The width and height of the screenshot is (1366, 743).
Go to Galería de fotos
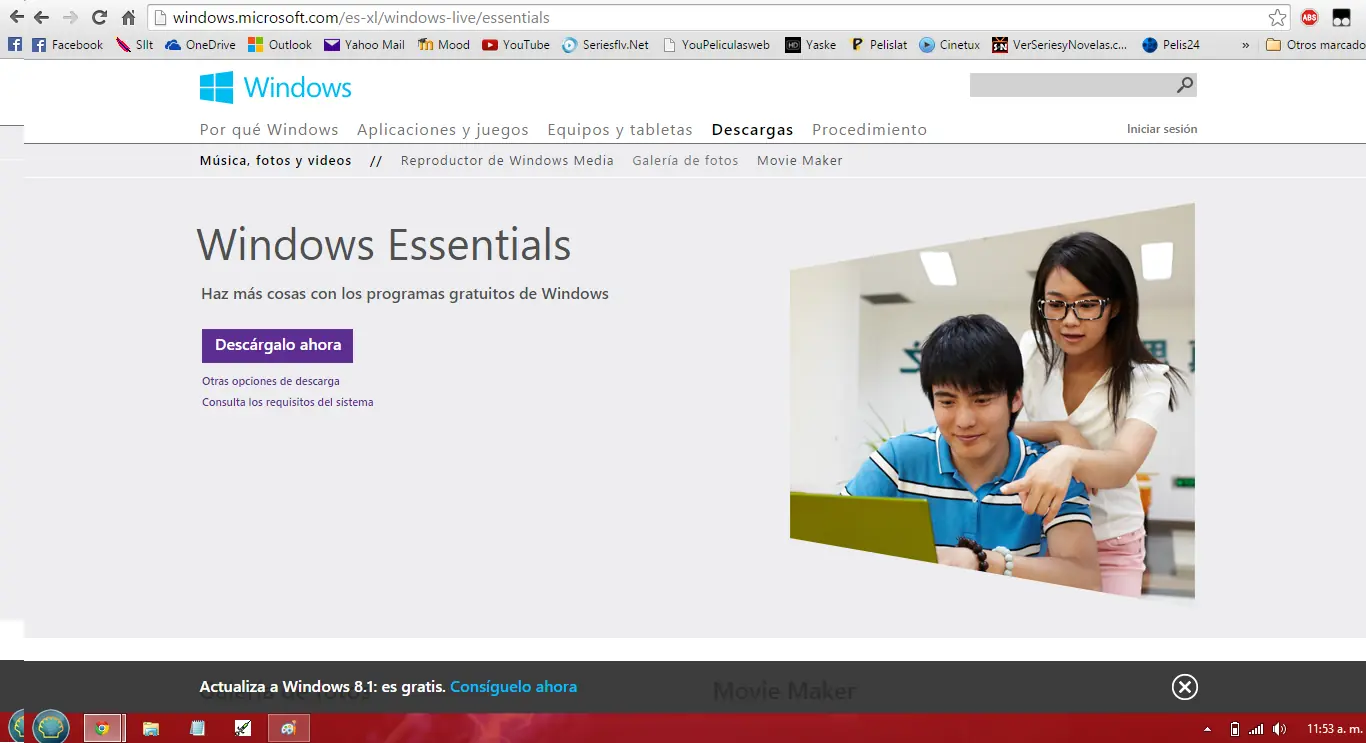pyautogui.click(x=685, y=160)
